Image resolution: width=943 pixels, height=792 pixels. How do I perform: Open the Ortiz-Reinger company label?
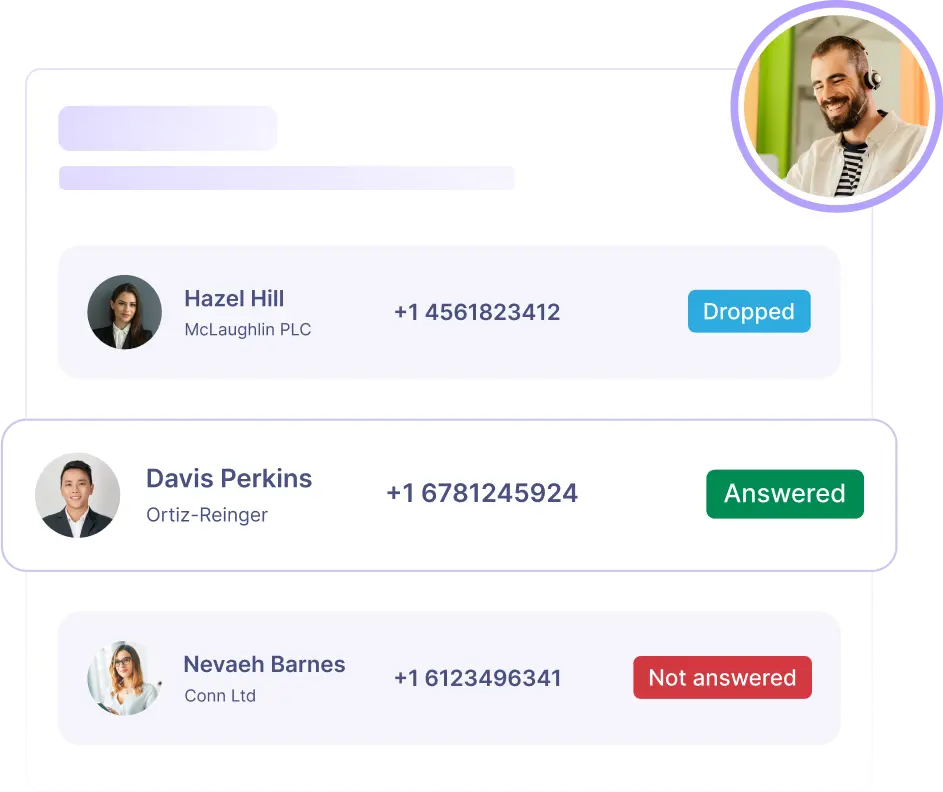pos(207,515)
